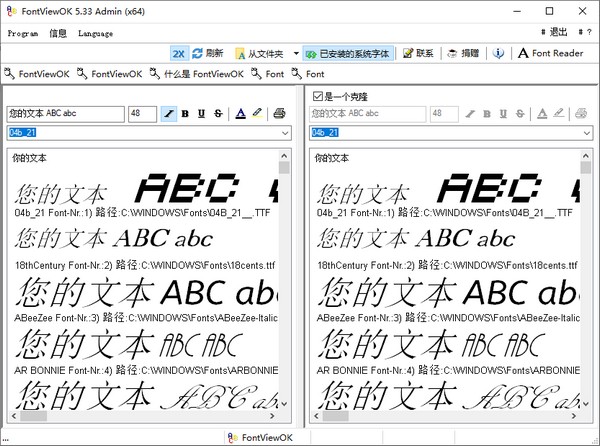Open the Language menu
This screenshot has width=600, height=446.
[95, 33]
